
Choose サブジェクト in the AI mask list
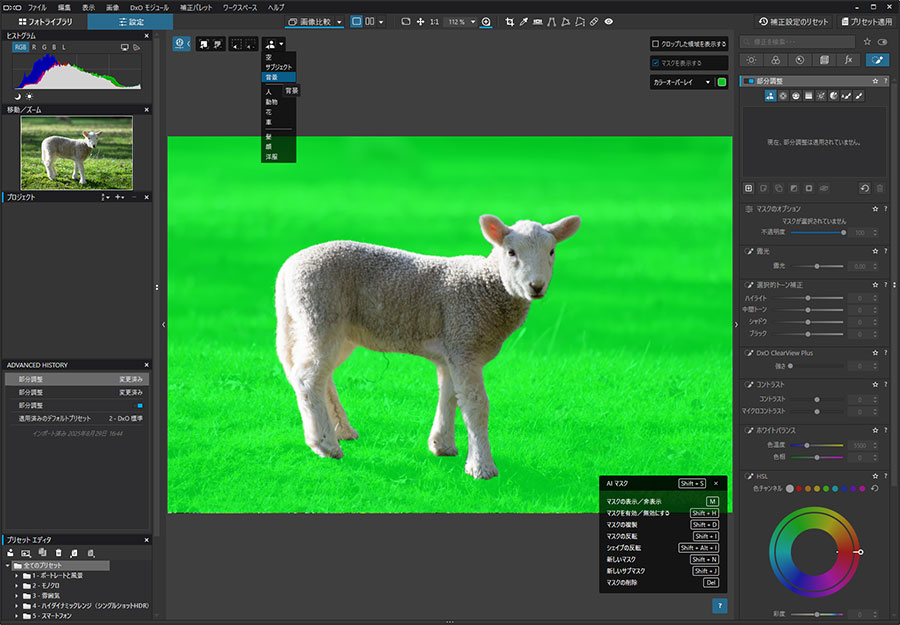pyautogui.click(x=278, y=67)
